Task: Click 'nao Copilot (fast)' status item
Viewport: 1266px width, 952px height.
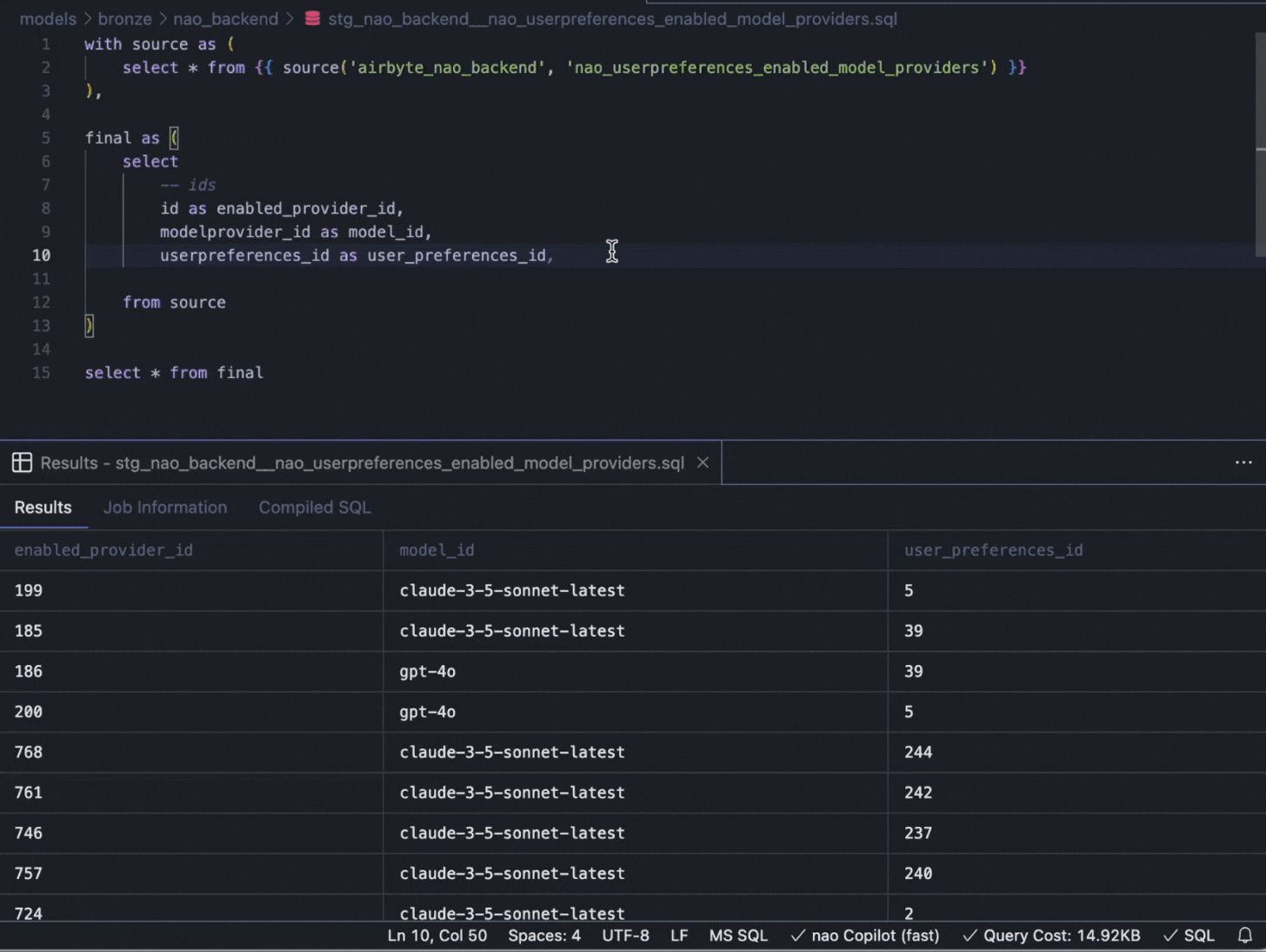Action: [x=865, y=935]
